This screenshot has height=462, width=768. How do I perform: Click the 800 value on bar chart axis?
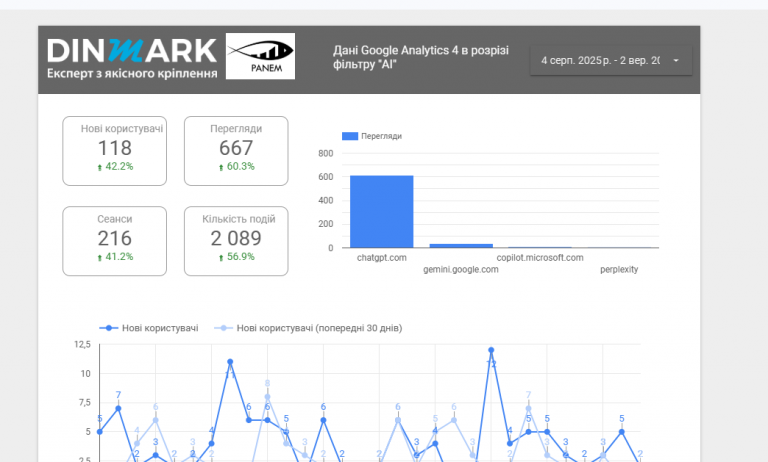[326, 153]
